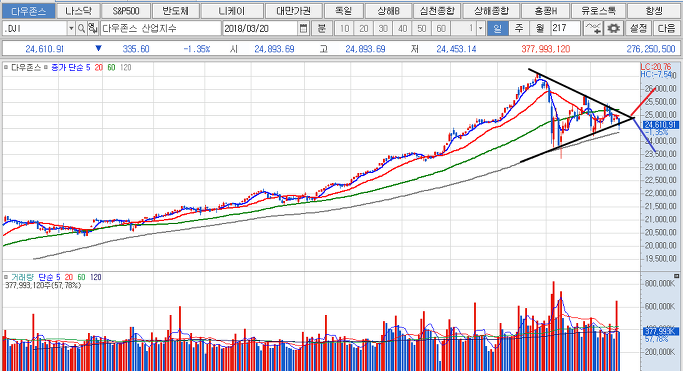Click the red 20 moving average legend
Screen dimensions: 683x371
click(99, 67)
